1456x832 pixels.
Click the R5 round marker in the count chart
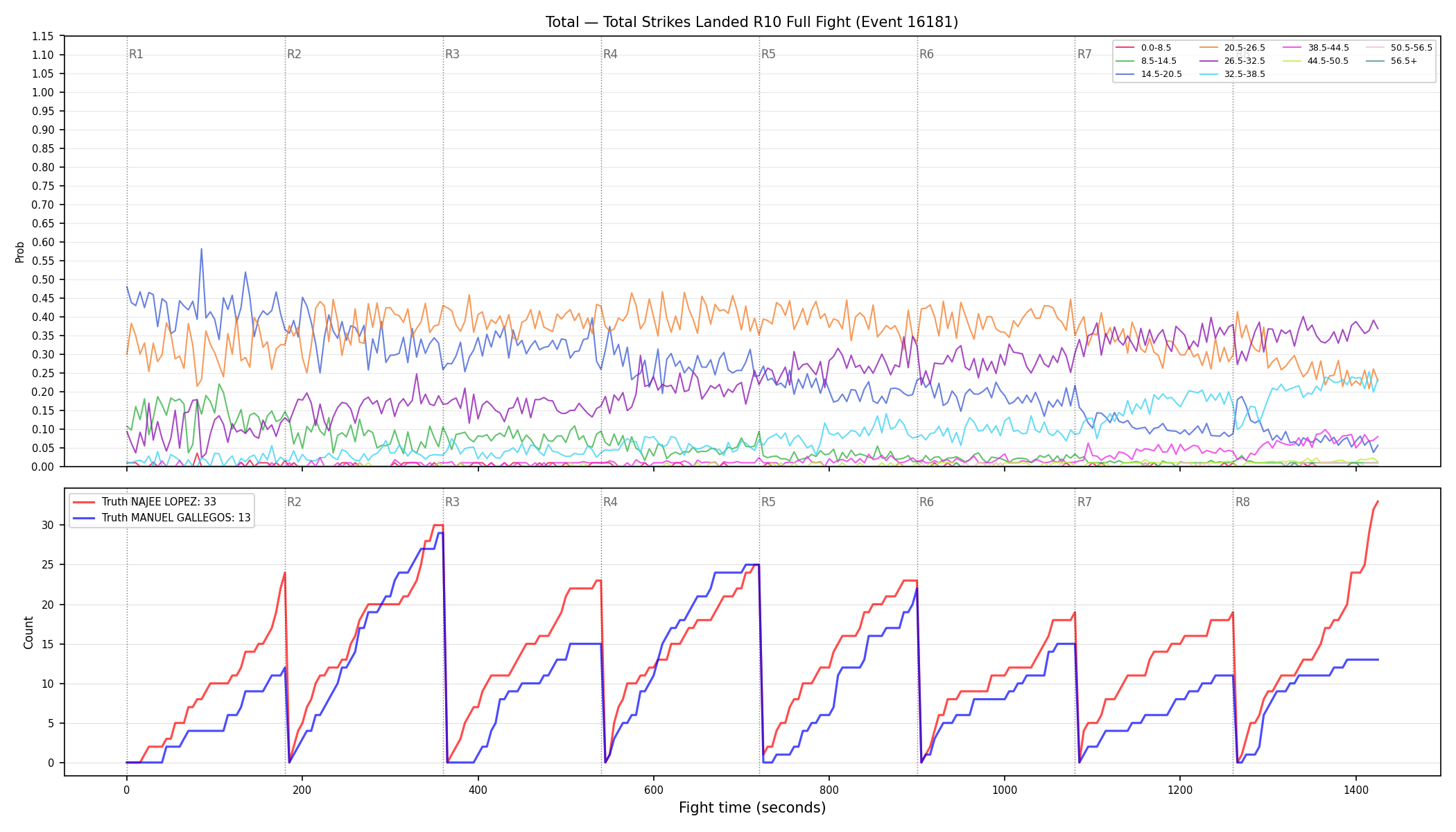tap(768, 502)
